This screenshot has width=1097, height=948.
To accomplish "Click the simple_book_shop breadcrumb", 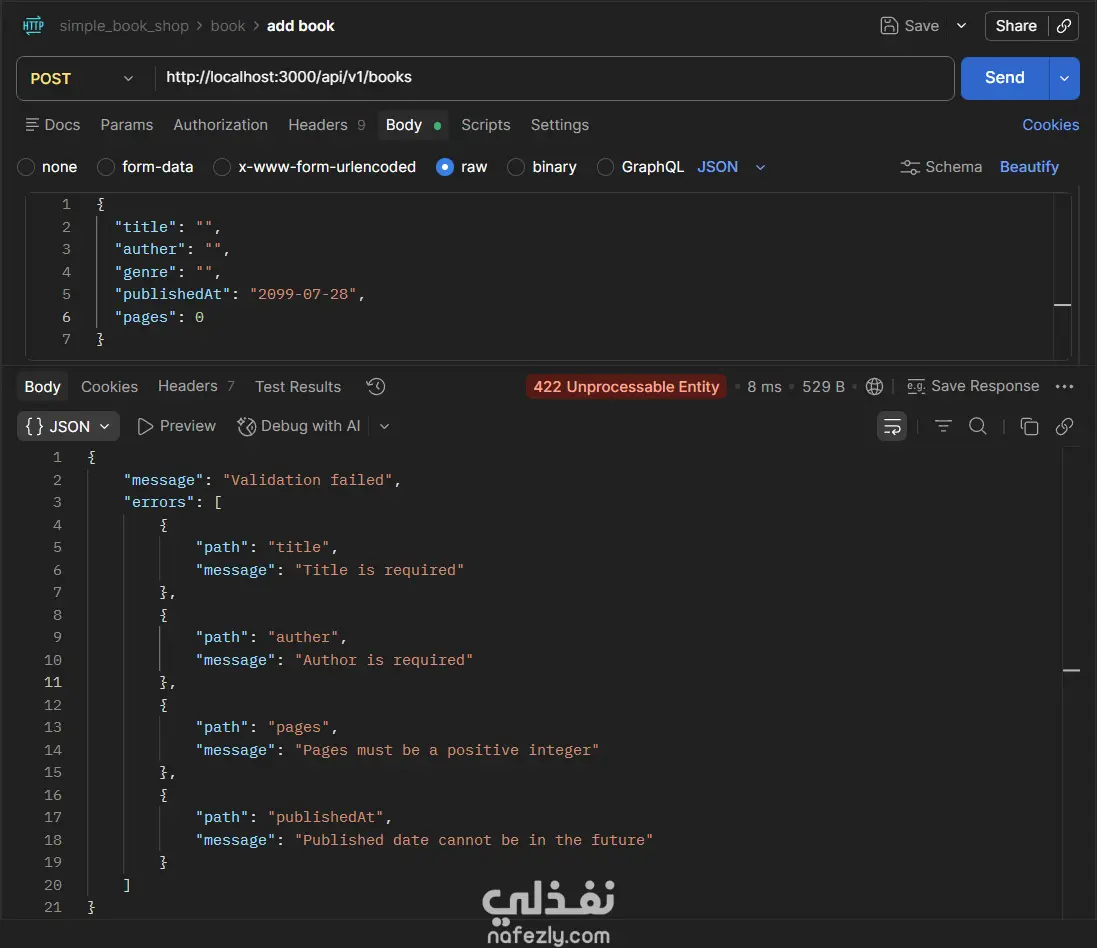I will pyautogui.click(x=124, y=26).
